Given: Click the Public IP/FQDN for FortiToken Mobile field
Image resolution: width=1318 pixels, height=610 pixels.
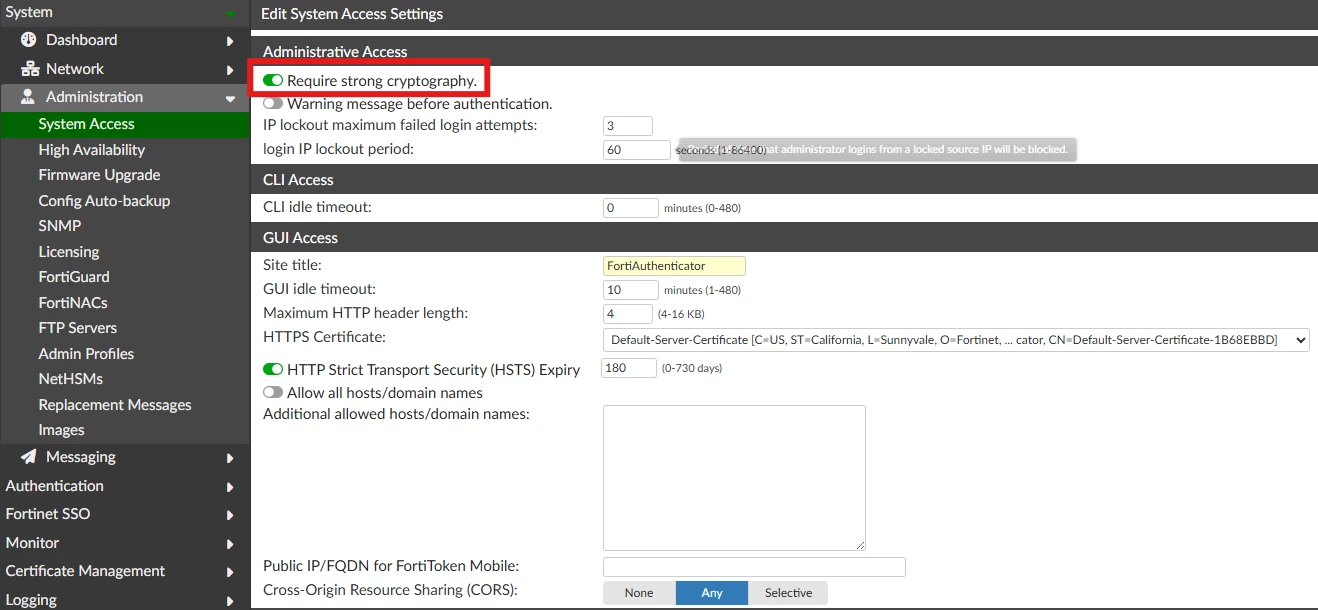Looking at the screenshot, I should coord(754,568).
